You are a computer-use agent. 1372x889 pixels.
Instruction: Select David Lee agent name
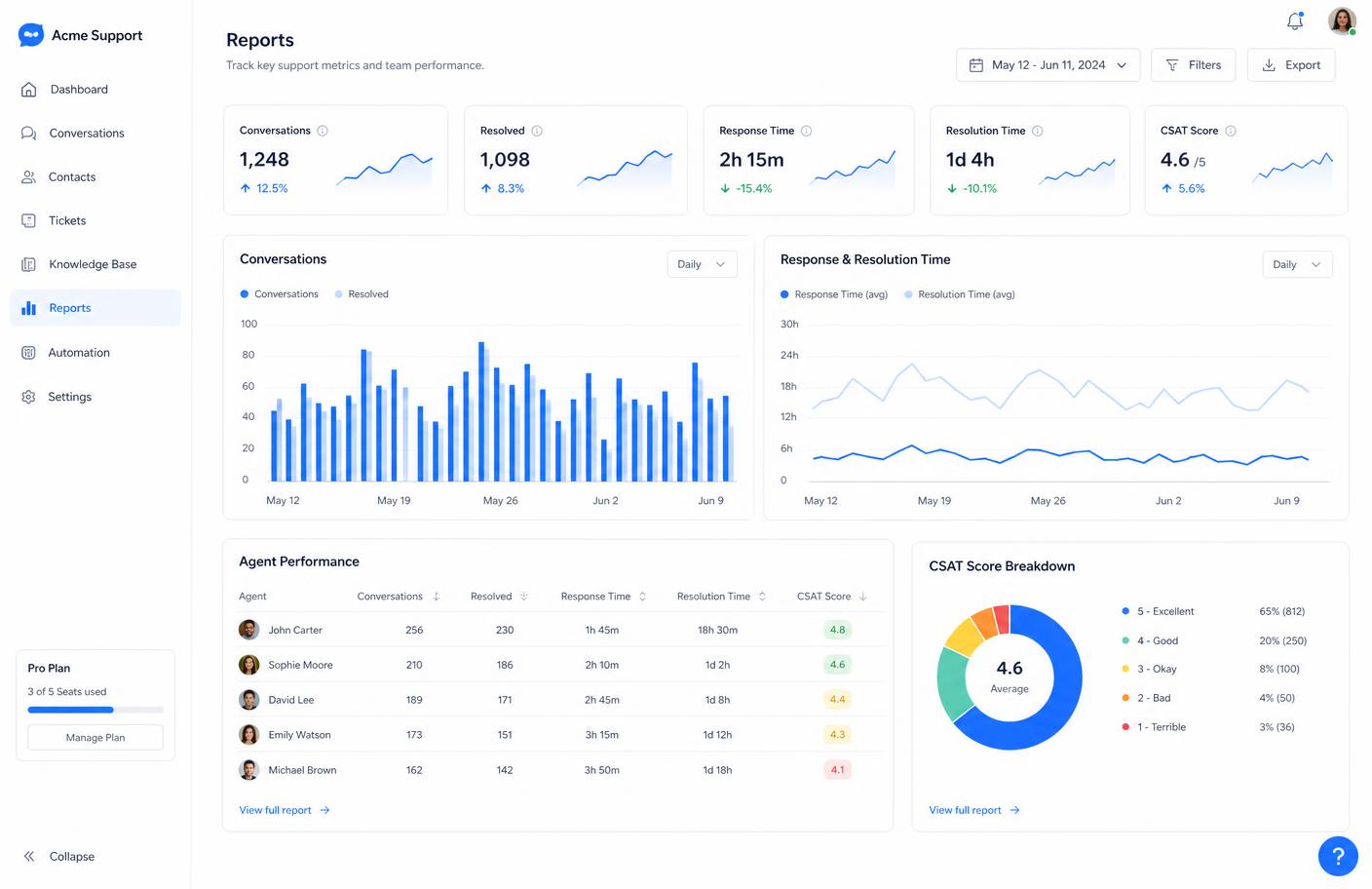pos(291,700)
